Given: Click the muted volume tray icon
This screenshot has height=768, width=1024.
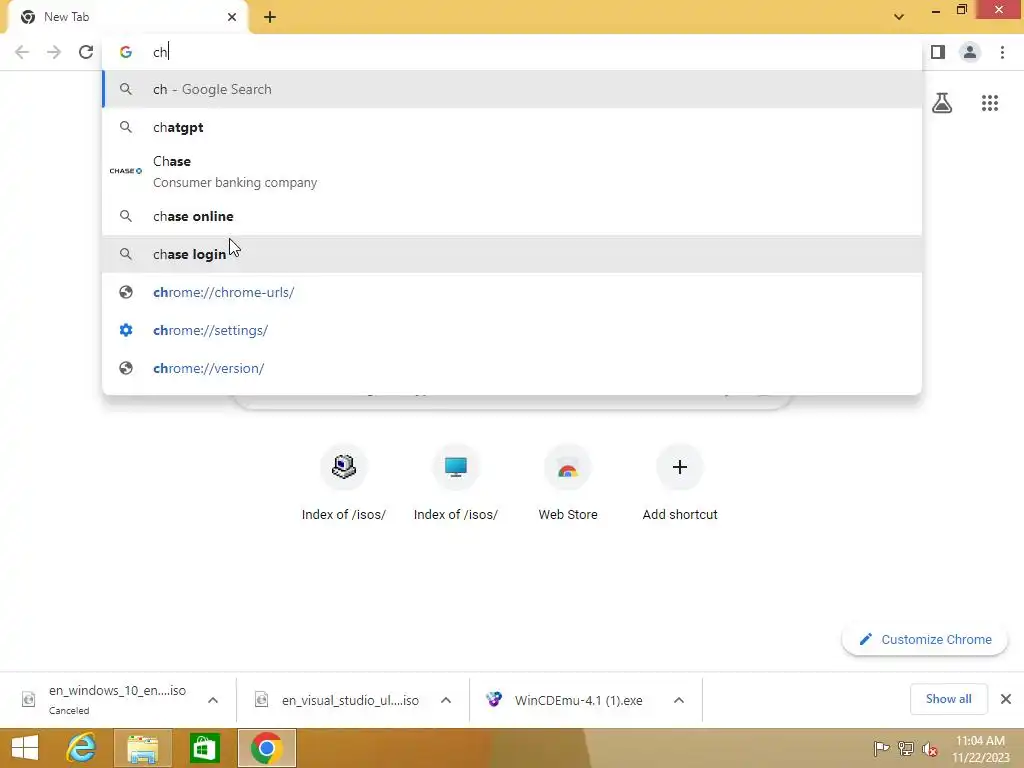Looking at the screenshot, I should coord(930,748).
